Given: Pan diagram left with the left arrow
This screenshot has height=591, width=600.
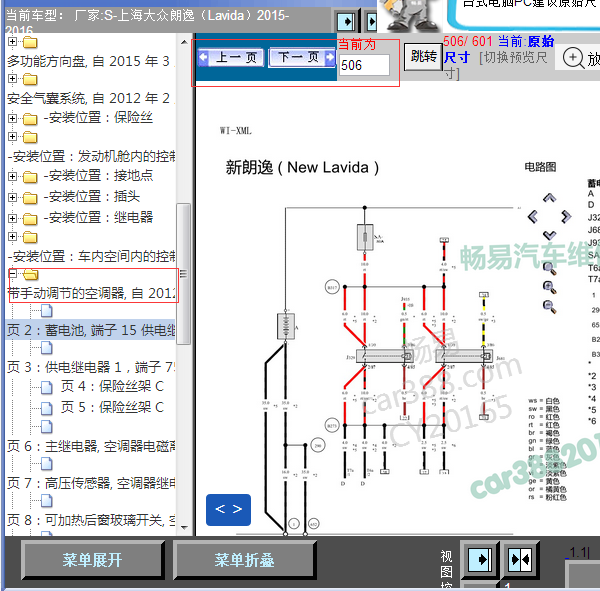Looking at the screenshot, I should 533,217.
